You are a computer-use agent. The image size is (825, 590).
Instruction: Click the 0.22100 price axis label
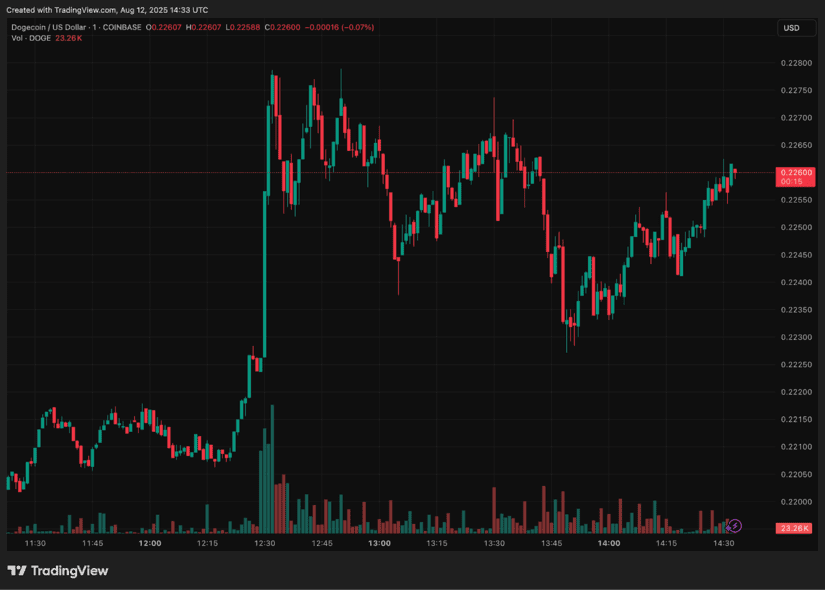coord(796,447)
